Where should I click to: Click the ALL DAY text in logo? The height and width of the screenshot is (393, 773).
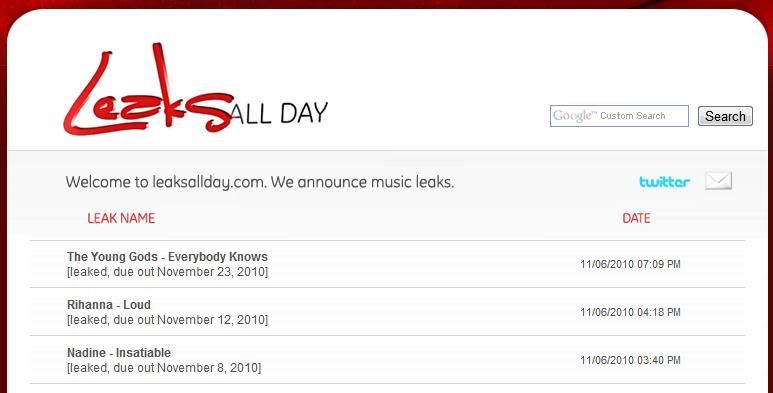(x=279, y=113)
